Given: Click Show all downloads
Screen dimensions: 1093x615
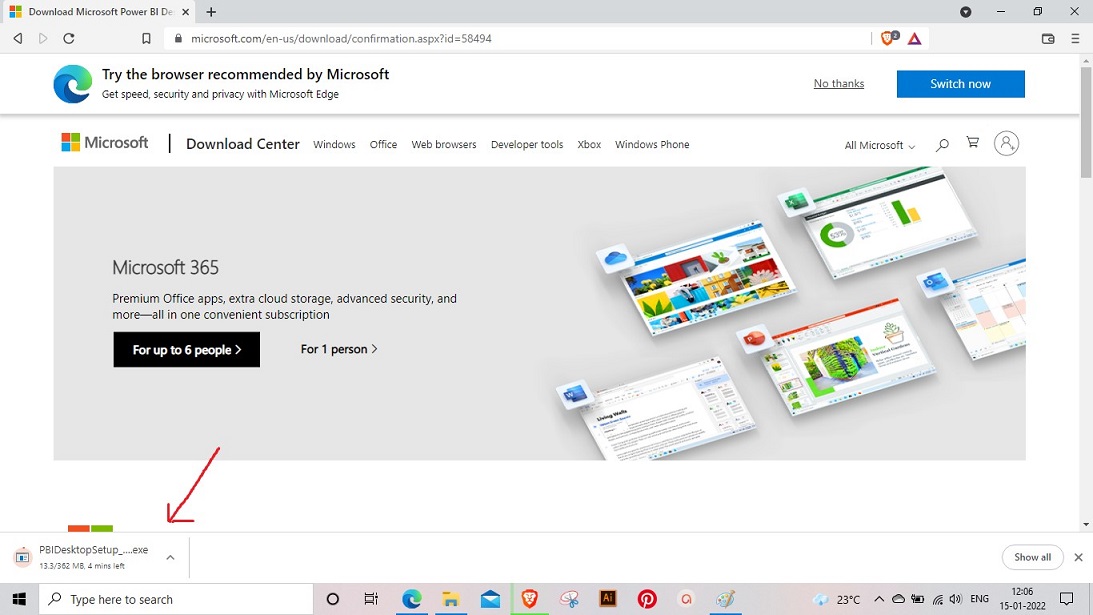Looking at the screenshot, I should (x=1032, y=557).
